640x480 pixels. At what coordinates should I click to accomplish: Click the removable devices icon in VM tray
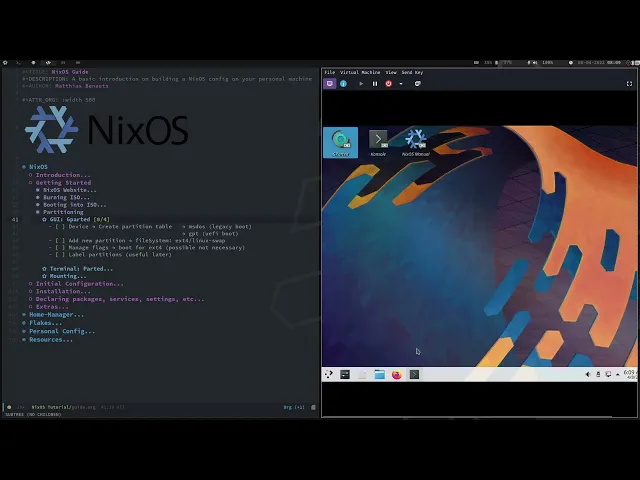[x=598, y=374]
